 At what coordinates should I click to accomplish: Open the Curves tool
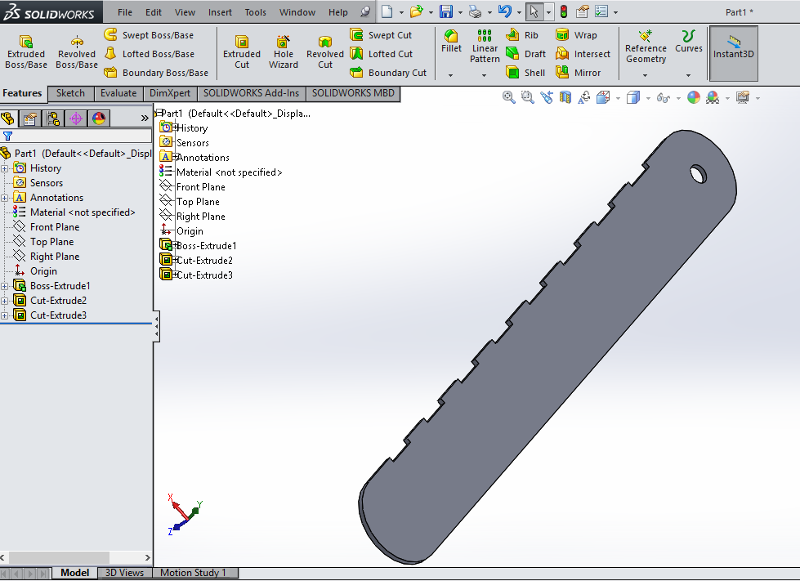click(x=689, y=41)
